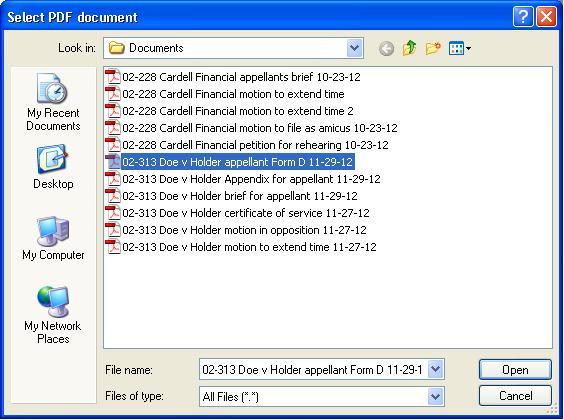Screen dimensions: 564x420
Task: Select 'Doe v Holder Appendix for appellant'
Action: click(251, 179)
